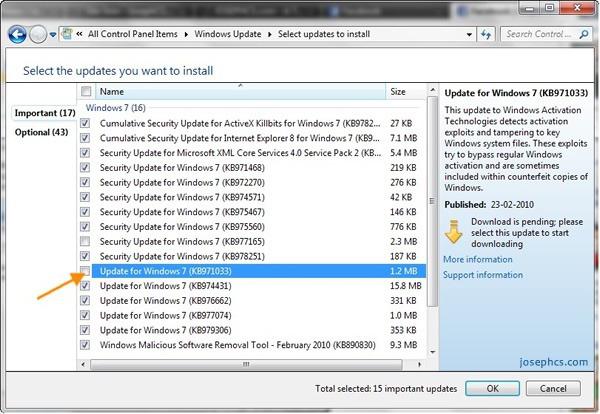Click the yellow download pending arrow icon
The image size is (600, 414).
tap(454, 232)
